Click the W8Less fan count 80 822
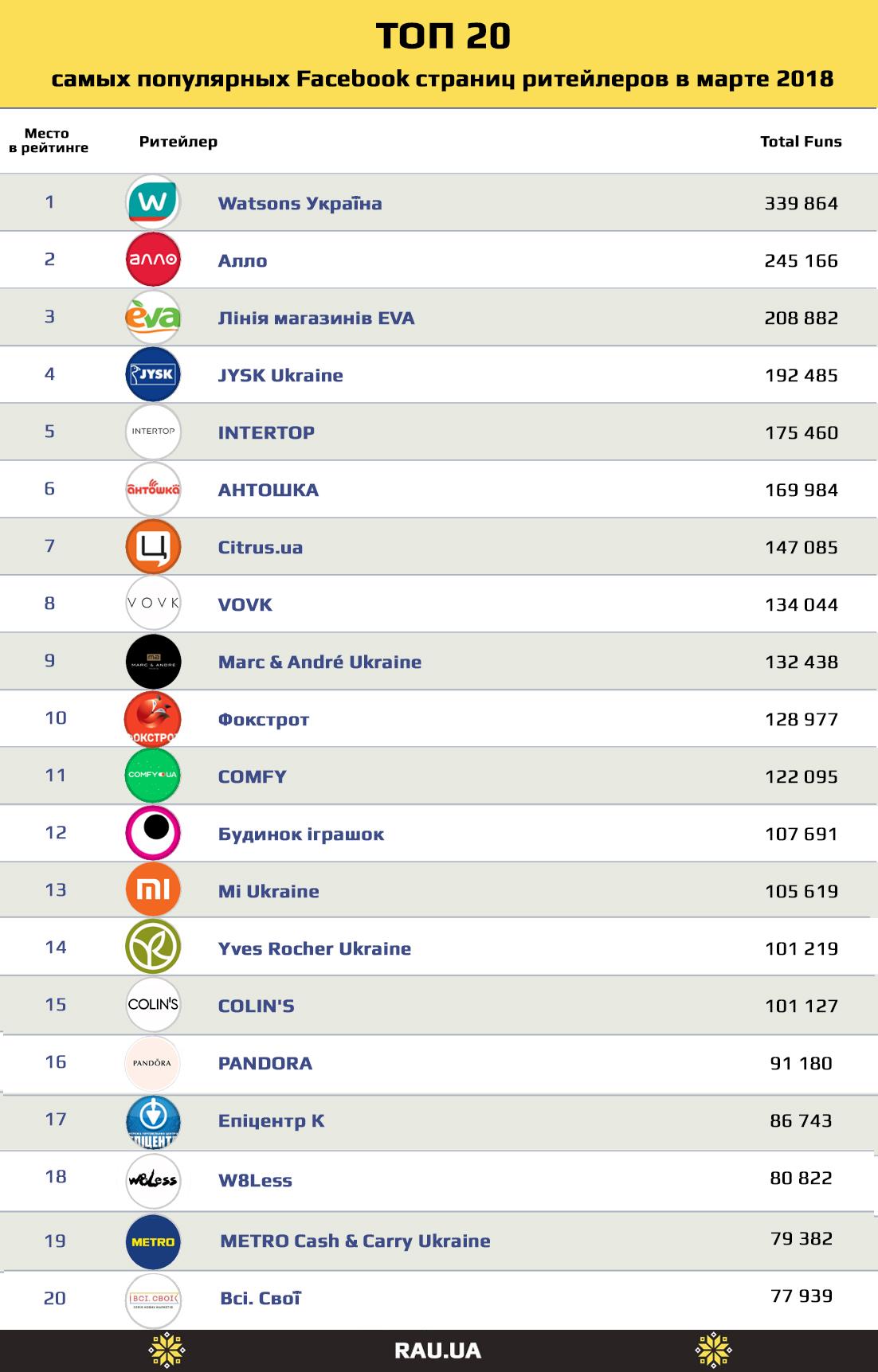The width and height of the screenshot is (878, 1372). point(801,1178)
